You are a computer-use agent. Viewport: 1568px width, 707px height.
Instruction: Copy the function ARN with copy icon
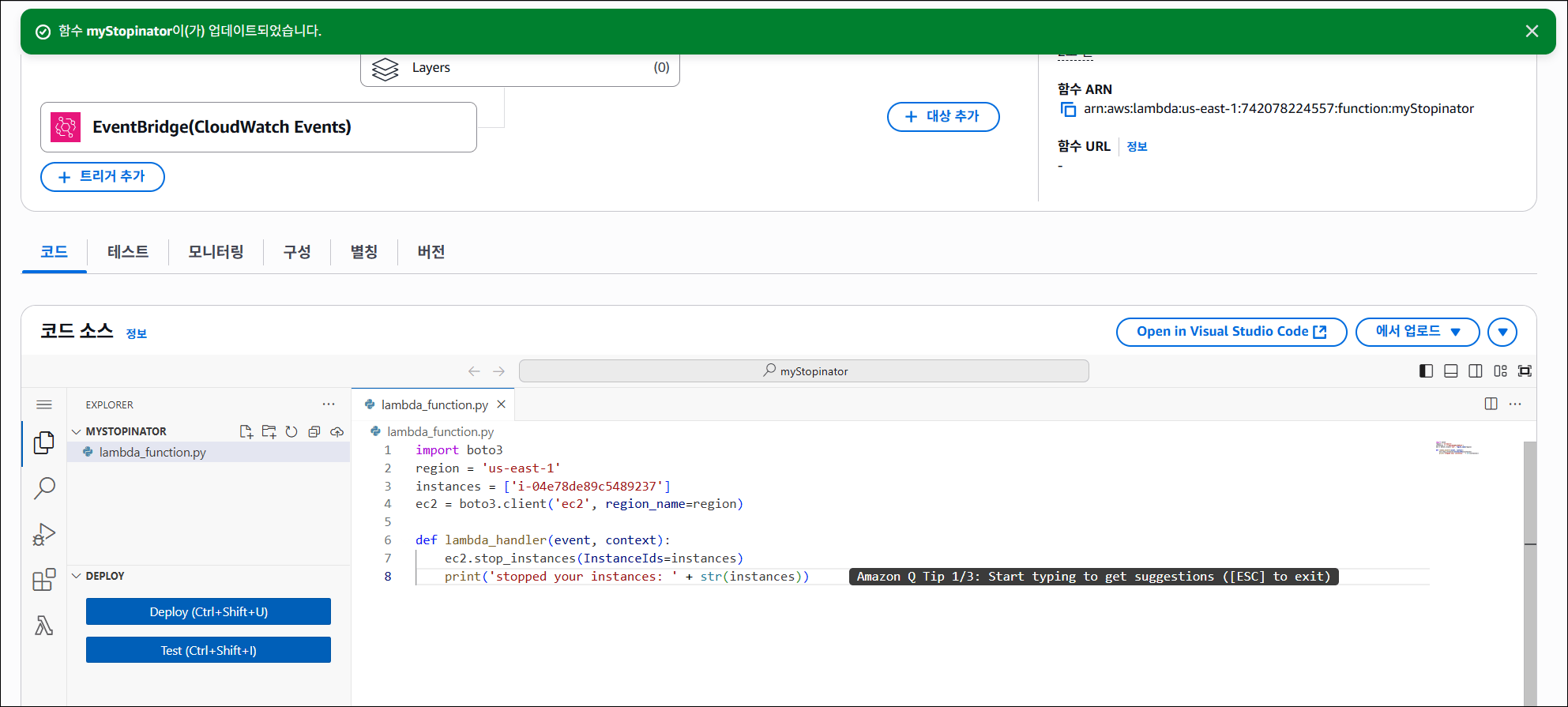coord(1068,110)
